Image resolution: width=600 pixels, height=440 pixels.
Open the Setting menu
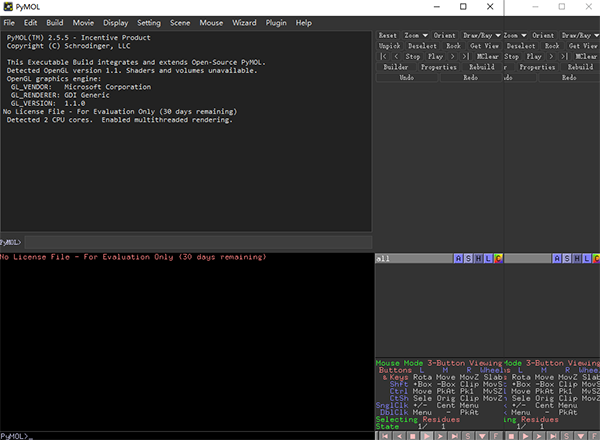point(148,21)
